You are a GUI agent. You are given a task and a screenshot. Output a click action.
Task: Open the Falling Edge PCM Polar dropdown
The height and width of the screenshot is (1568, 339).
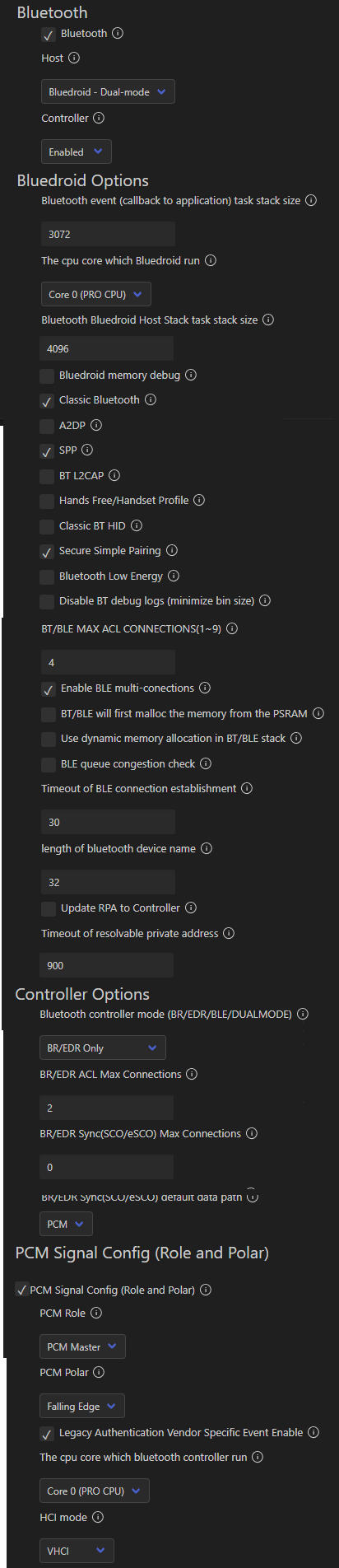(x=82, y=1407)
